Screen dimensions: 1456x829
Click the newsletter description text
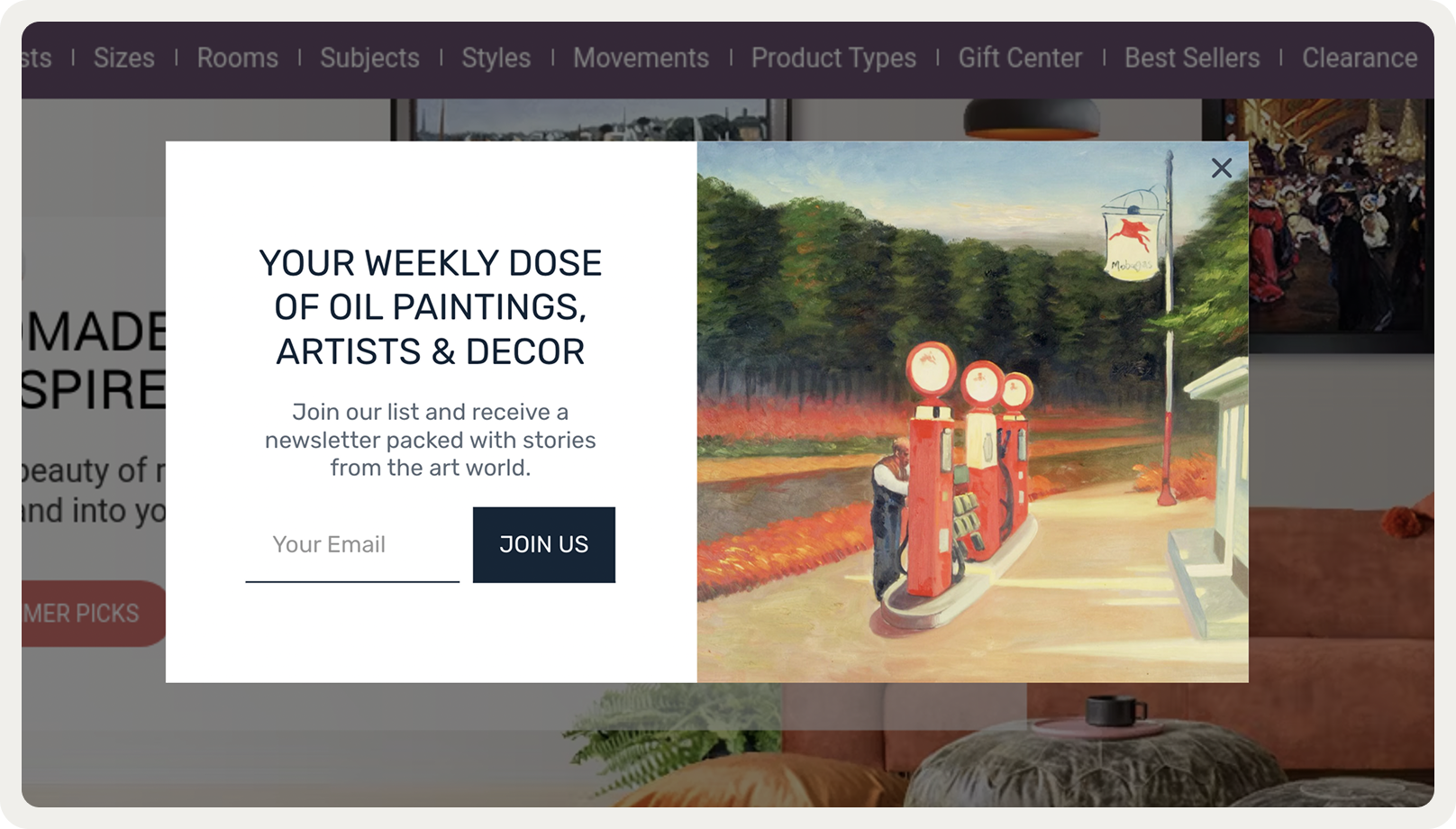431,440
